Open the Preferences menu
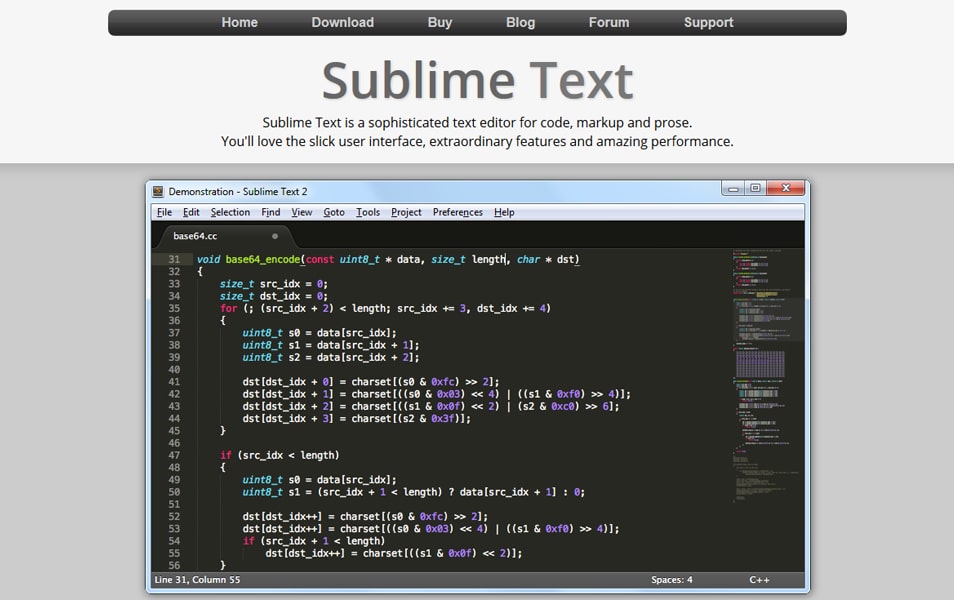This screenshot has height=600, width=954. click(458, 212)
